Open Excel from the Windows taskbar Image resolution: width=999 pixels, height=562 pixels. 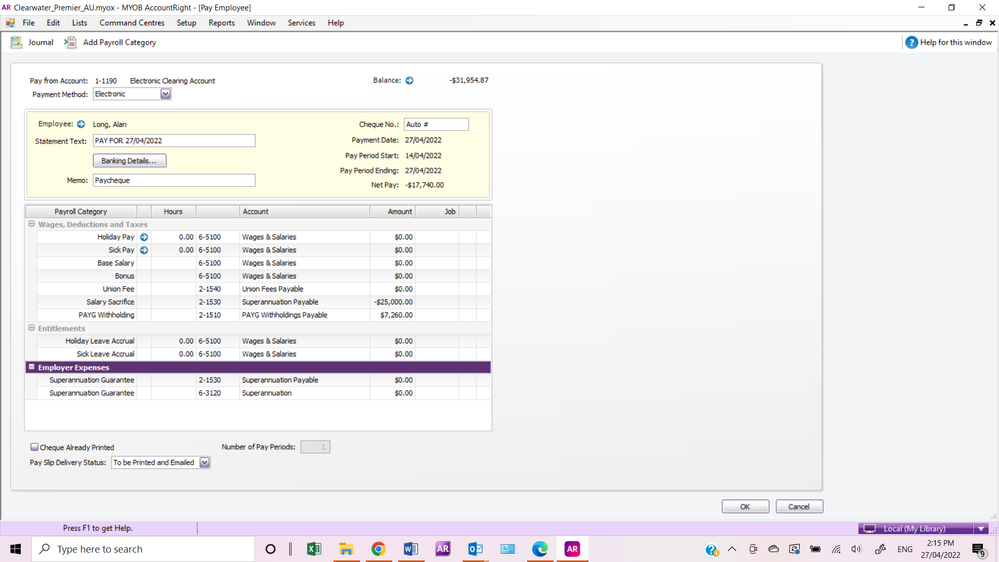tap(313, 549)
